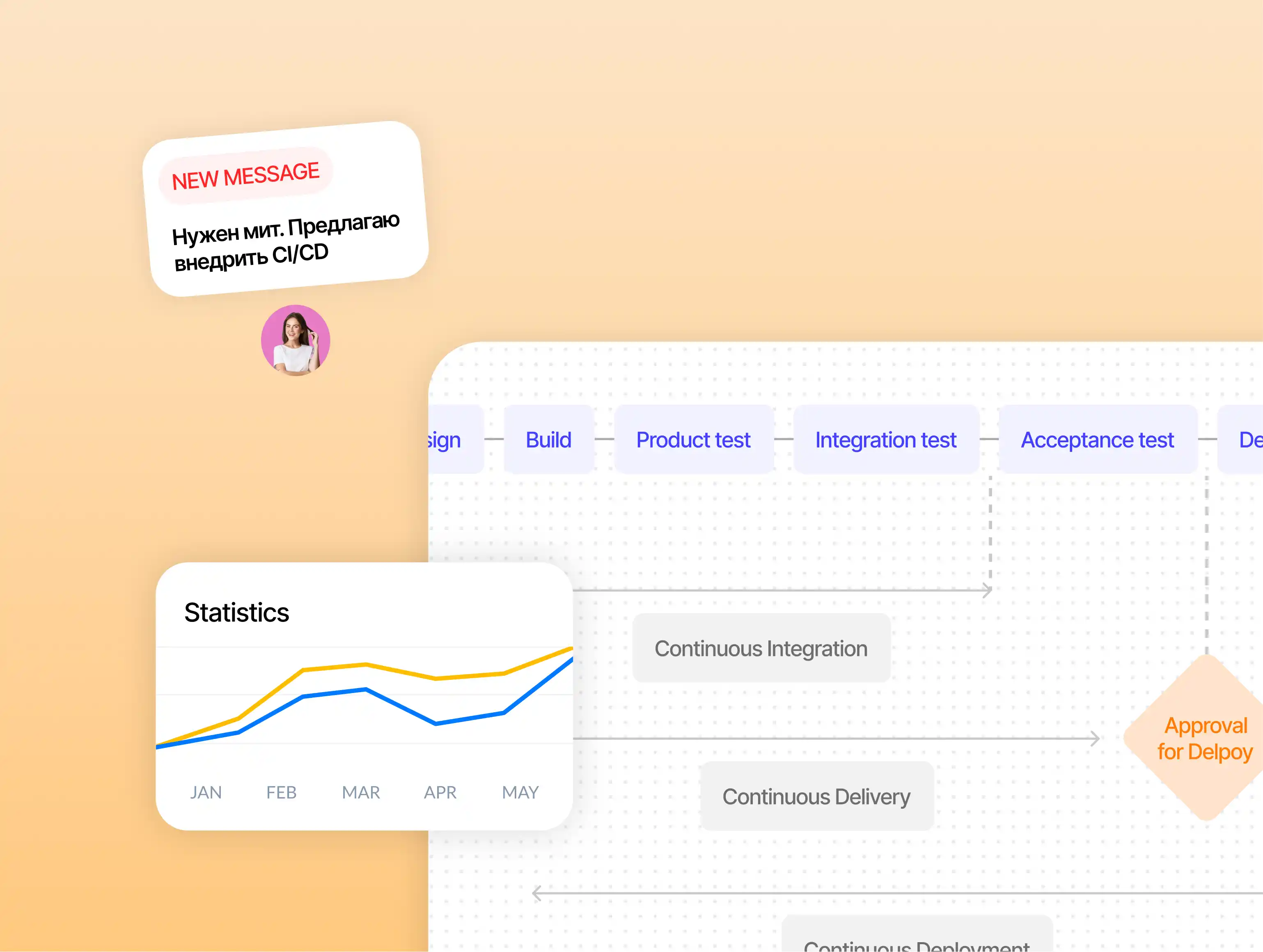
Task: Click the woman's round avatar photo
Action: [295, 340]
